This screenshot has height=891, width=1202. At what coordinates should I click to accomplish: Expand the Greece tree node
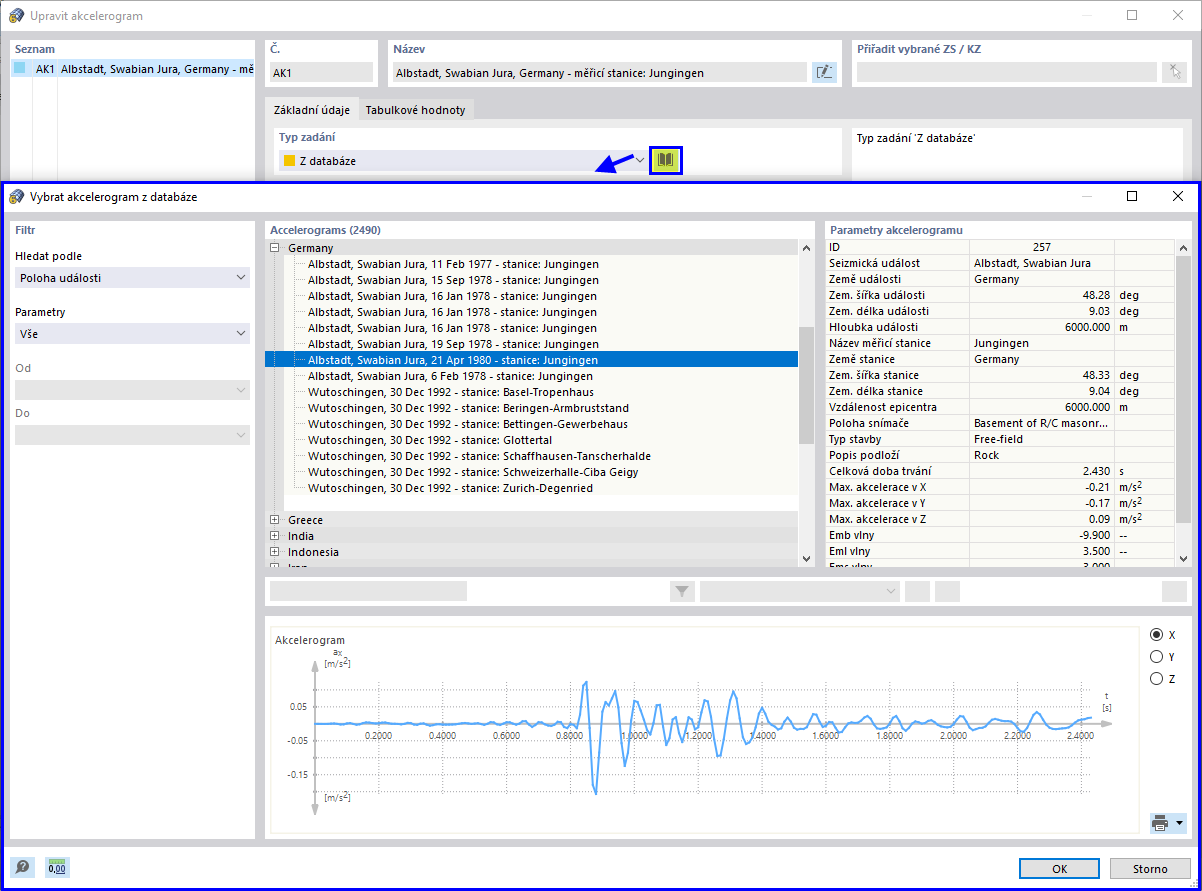[x=274, y=520]
